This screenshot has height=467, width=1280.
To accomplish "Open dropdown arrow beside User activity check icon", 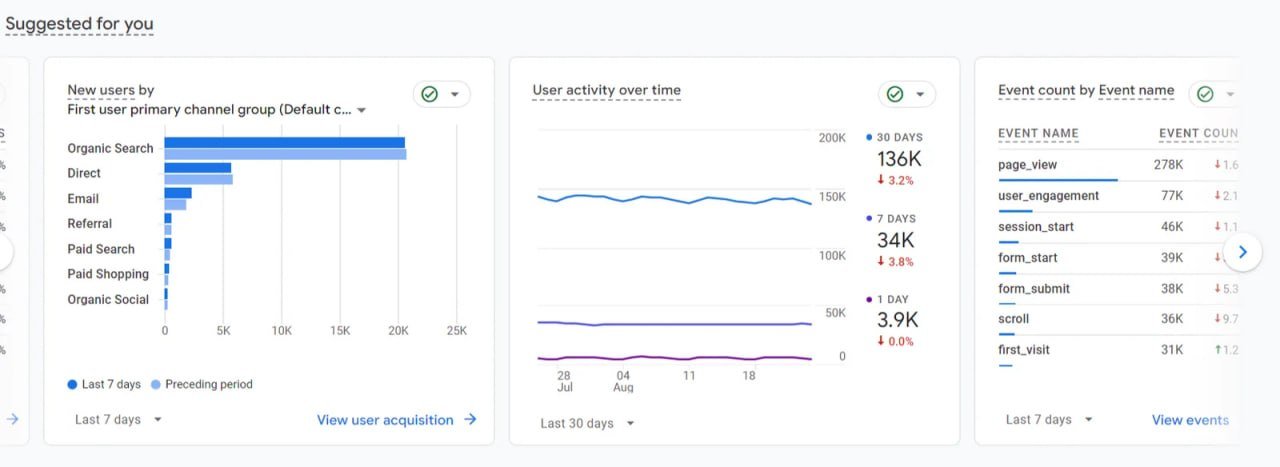I will pos(921,94).
